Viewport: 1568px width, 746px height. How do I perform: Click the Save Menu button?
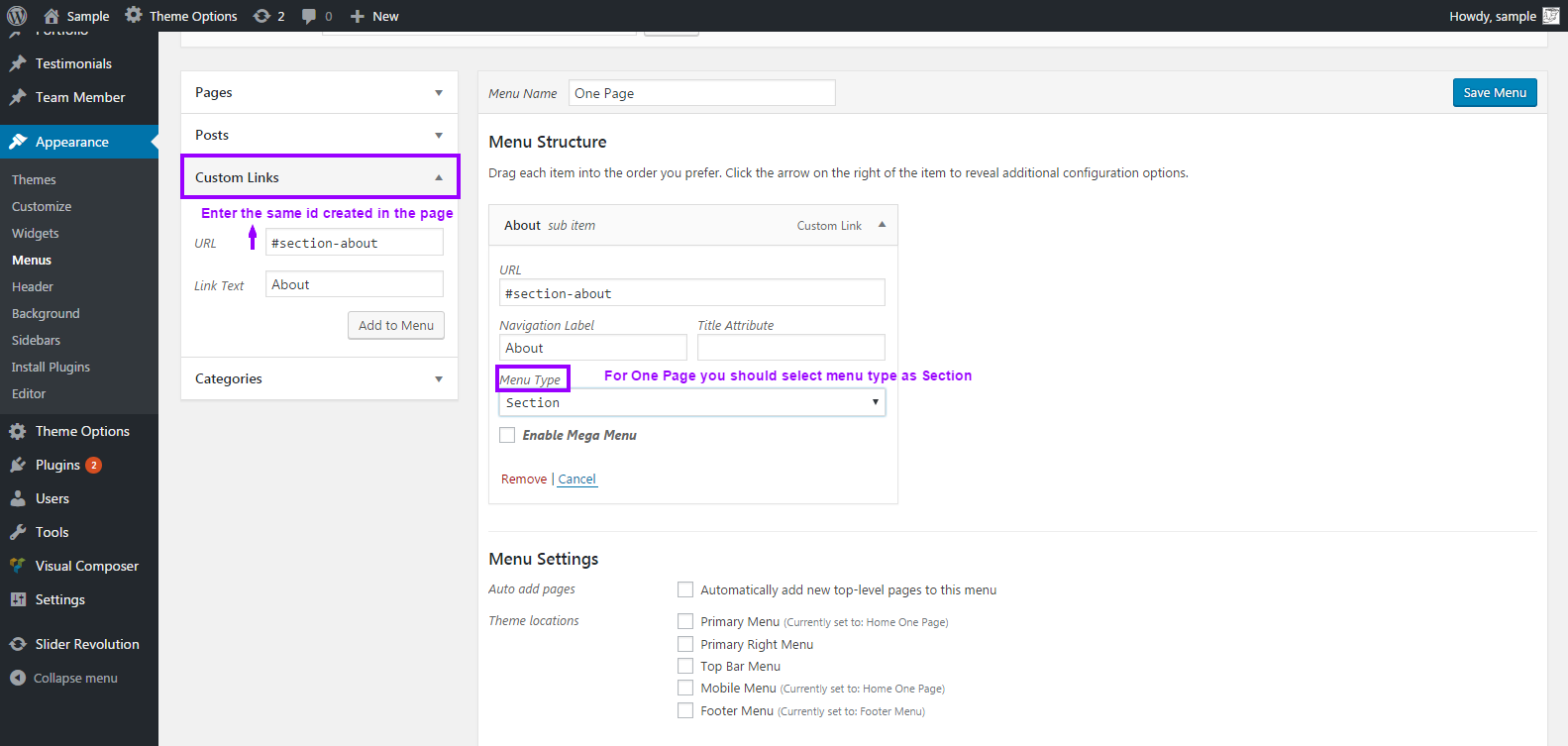click(x=1494, y=92)
